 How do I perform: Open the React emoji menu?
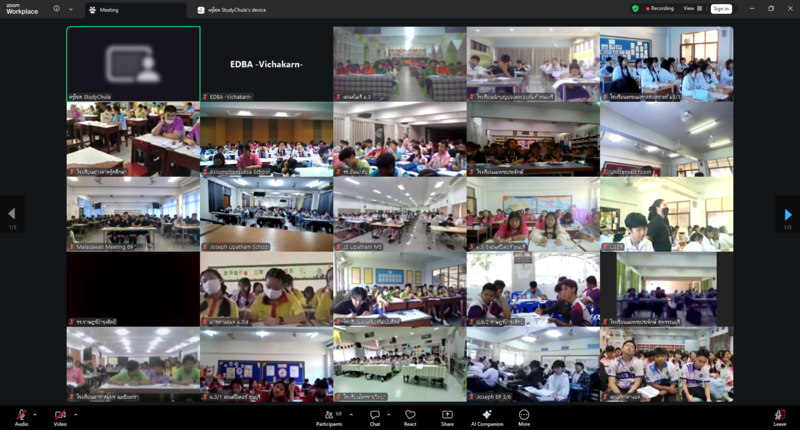410,418
